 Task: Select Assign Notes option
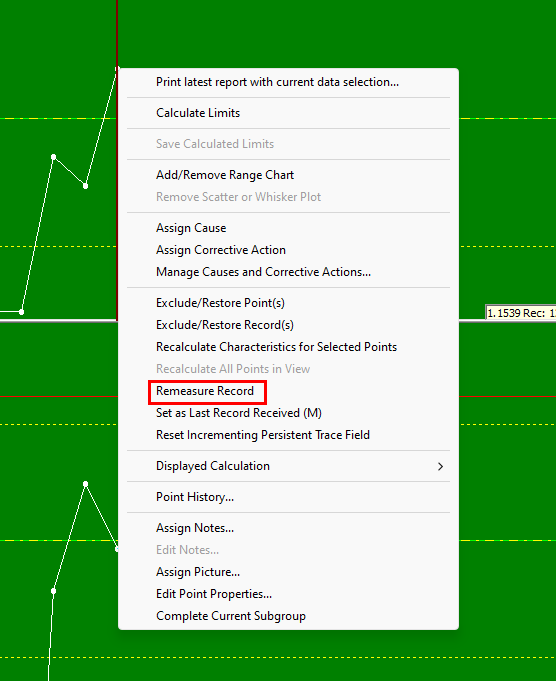click(288, 528)
